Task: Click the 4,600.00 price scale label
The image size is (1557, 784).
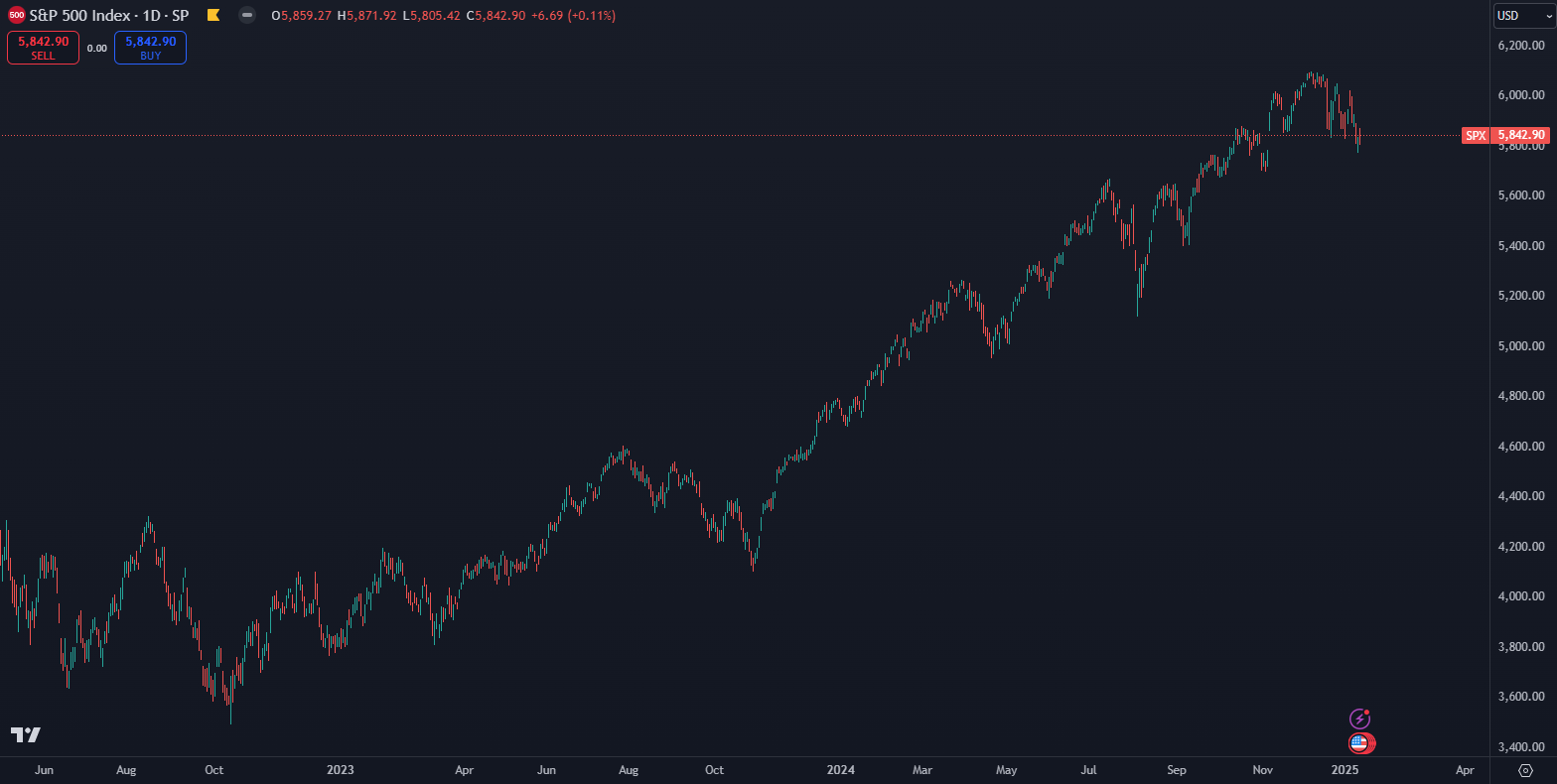Action: pos(1520,447)
